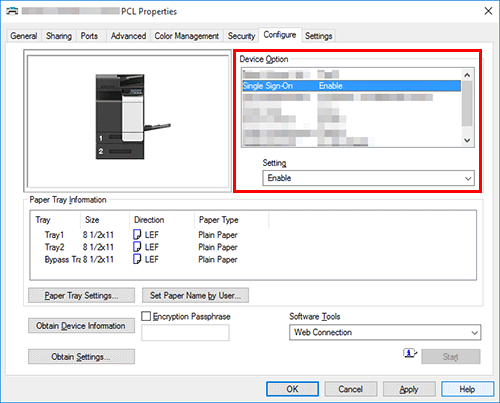This screenshot has height=403, width=500.
Task: Click tray 2 on the printer illustration
Action: 120,151
